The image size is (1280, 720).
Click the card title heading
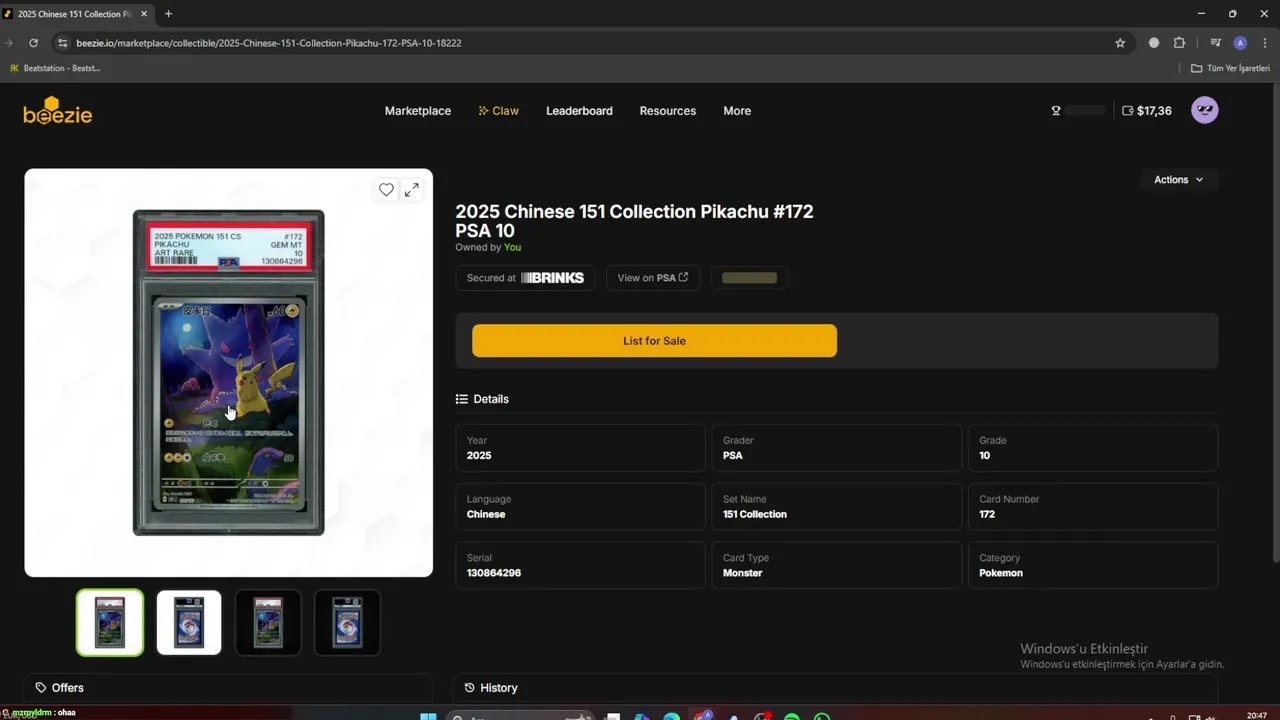tap(634, 221)
